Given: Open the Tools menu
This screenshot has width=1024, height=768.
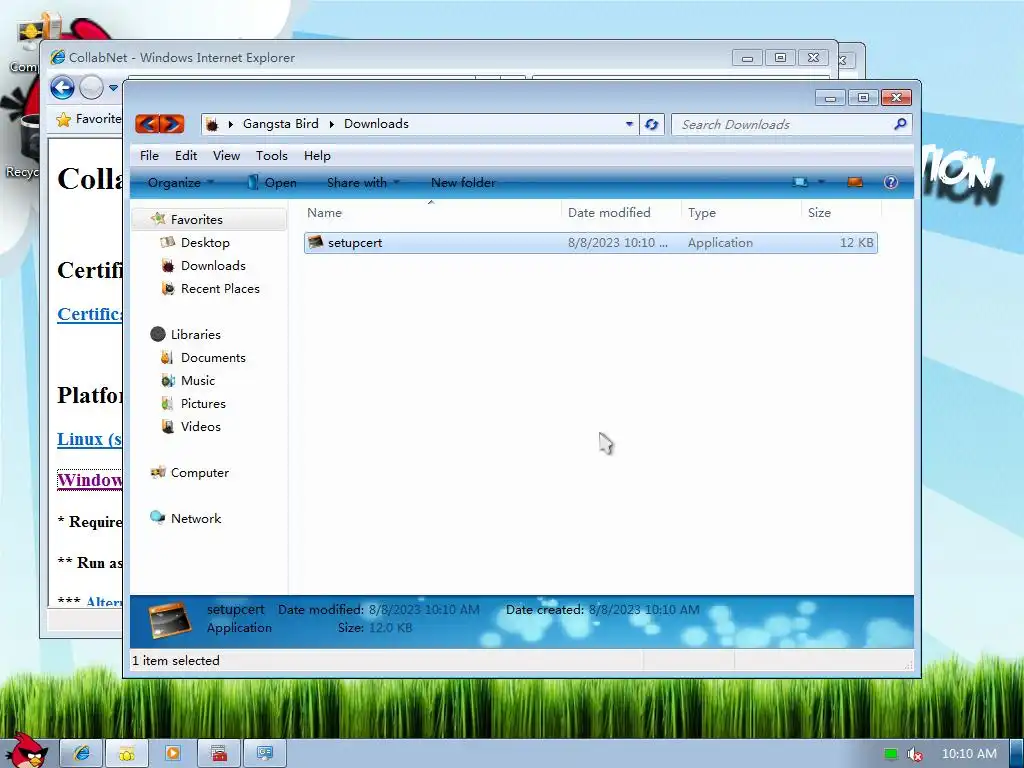Looking at the screenshot, I should pyautogui.click(x=272, y=155).
